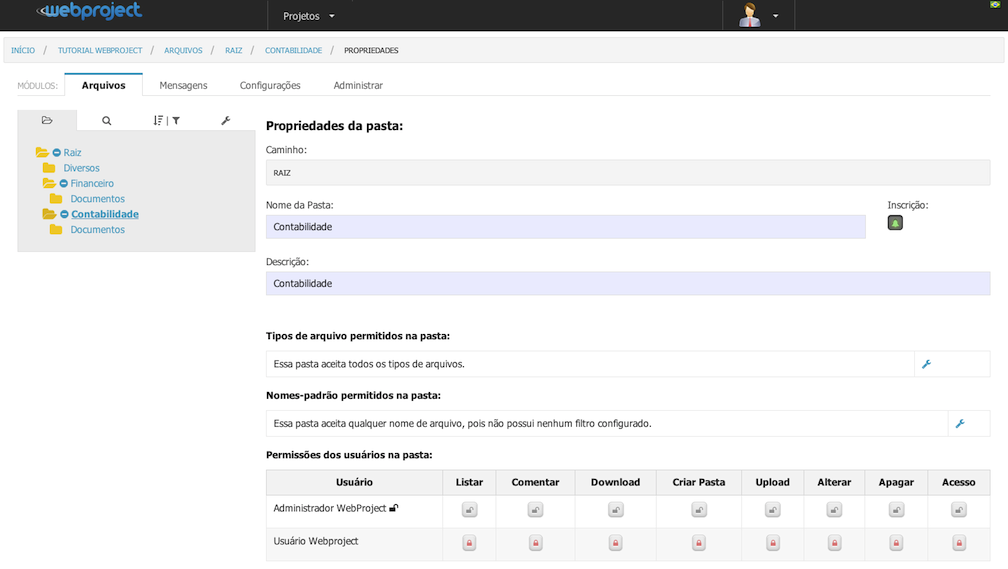Collapse the Raiz tree node

tap(57, 152)
